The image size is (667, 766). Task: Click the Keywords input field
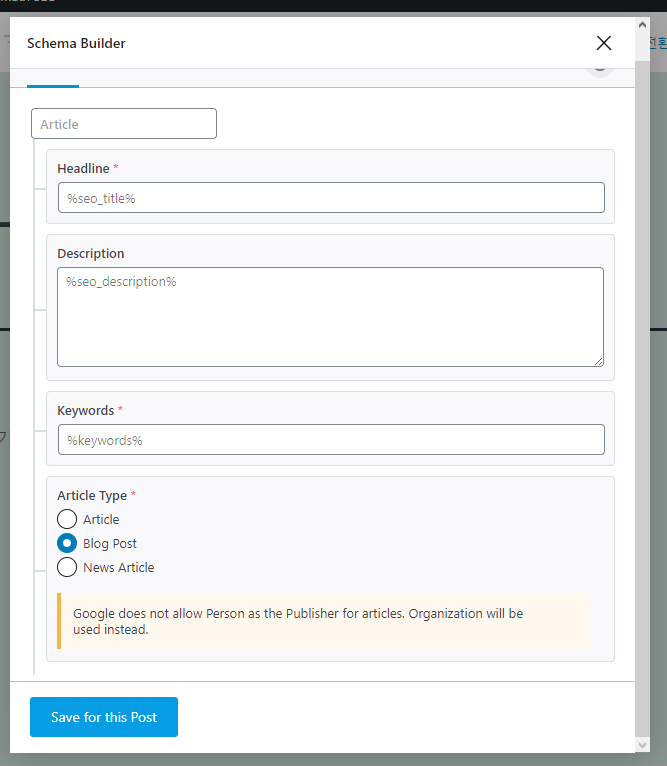click(331, 440)
